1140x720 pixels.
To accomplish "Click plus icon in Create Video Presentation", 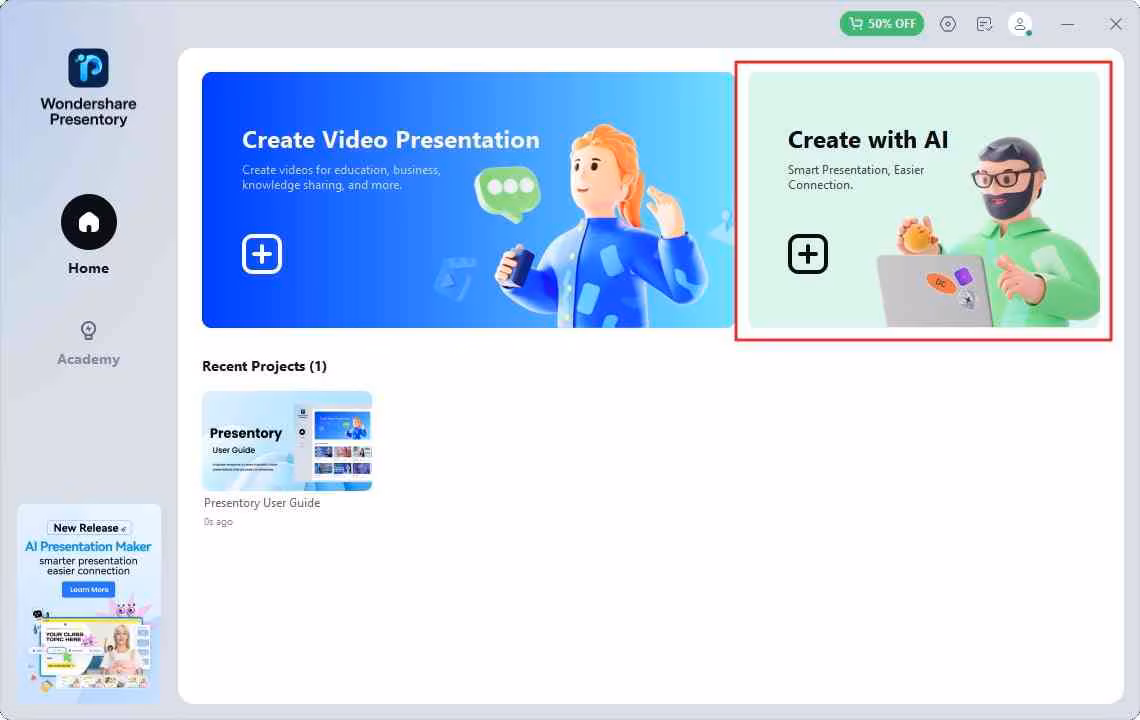I will click(262, 254).
